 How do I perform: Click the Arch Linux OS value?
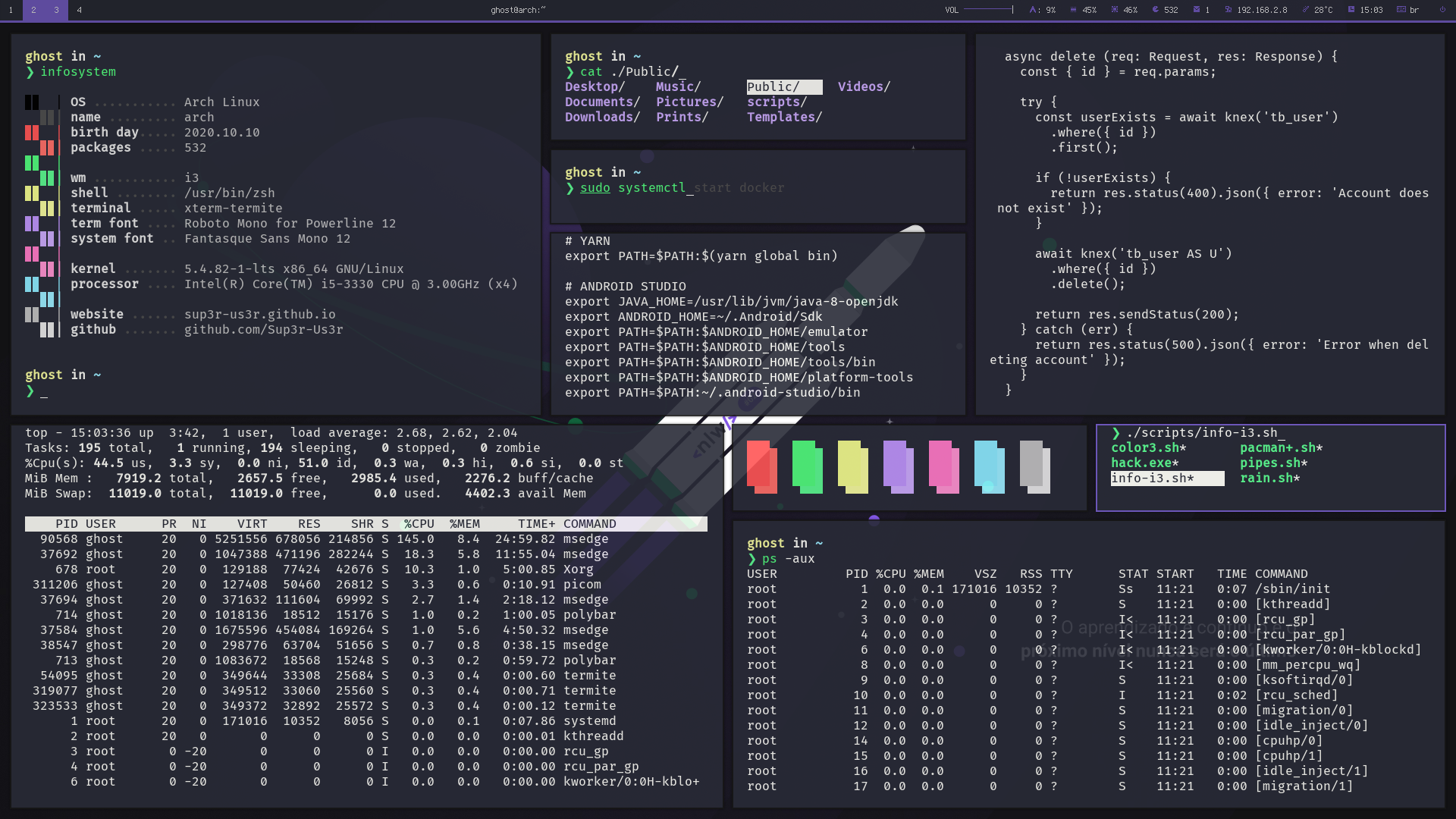[221, 102]
